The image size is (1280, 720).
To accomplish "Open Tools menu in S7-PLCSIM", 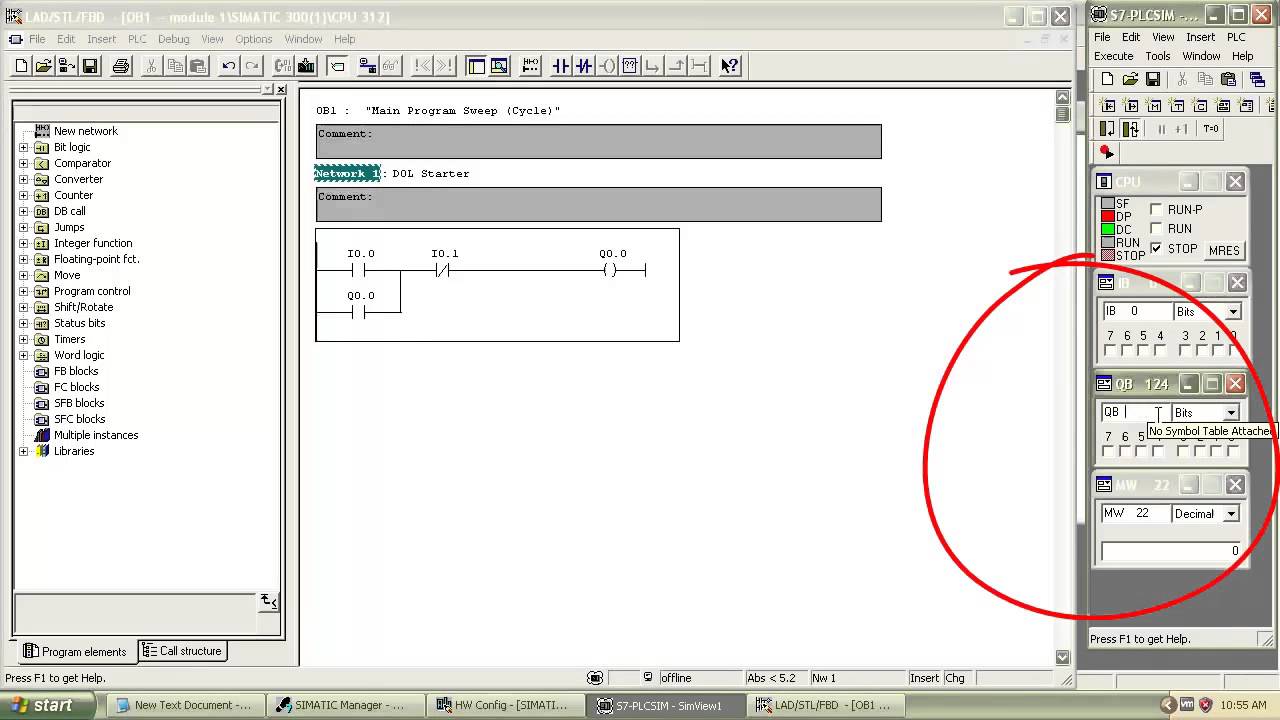I will coord(1157,56).
